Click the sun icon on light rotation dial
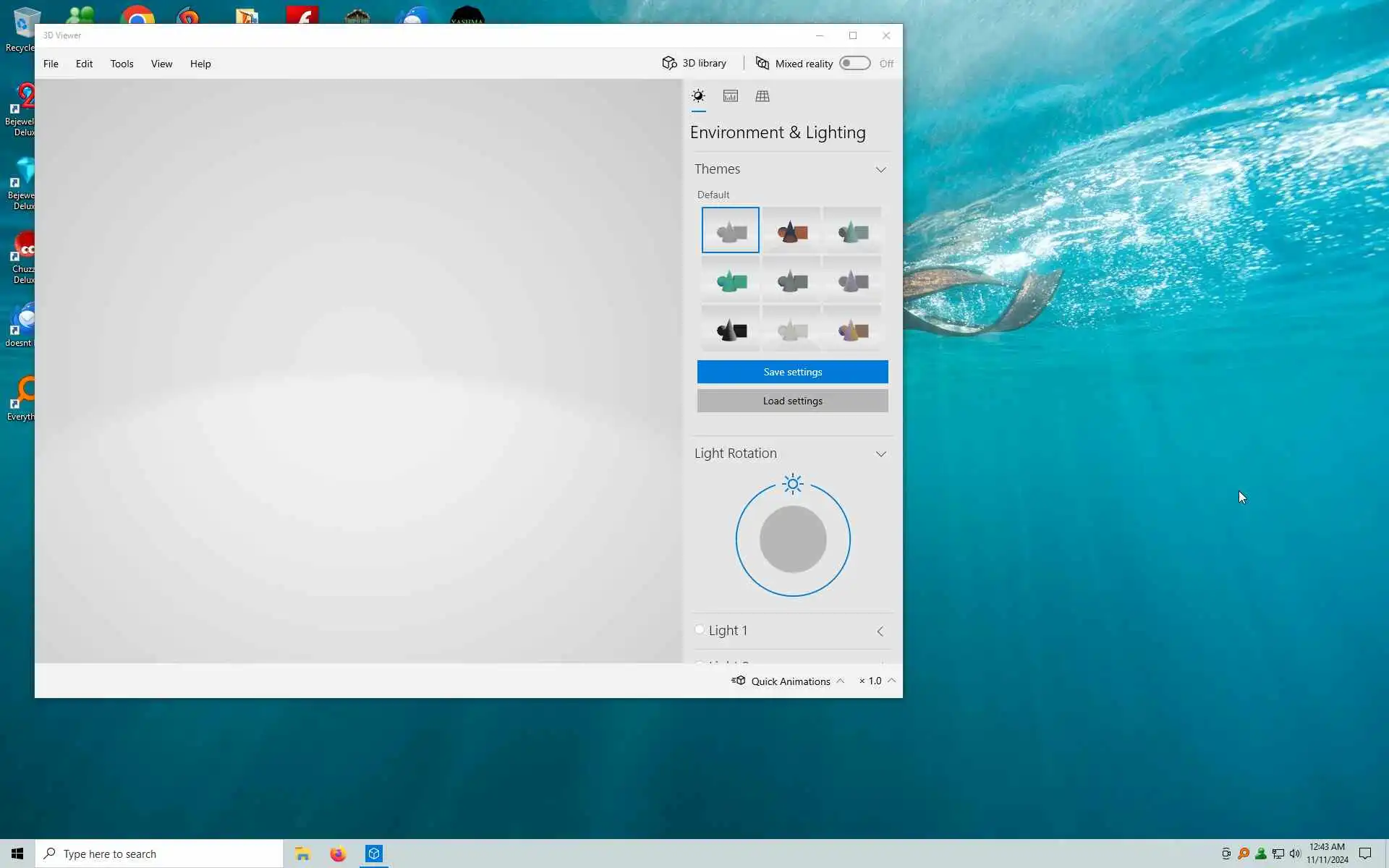Screen dimensions: 1389x868 click(793, 484)
